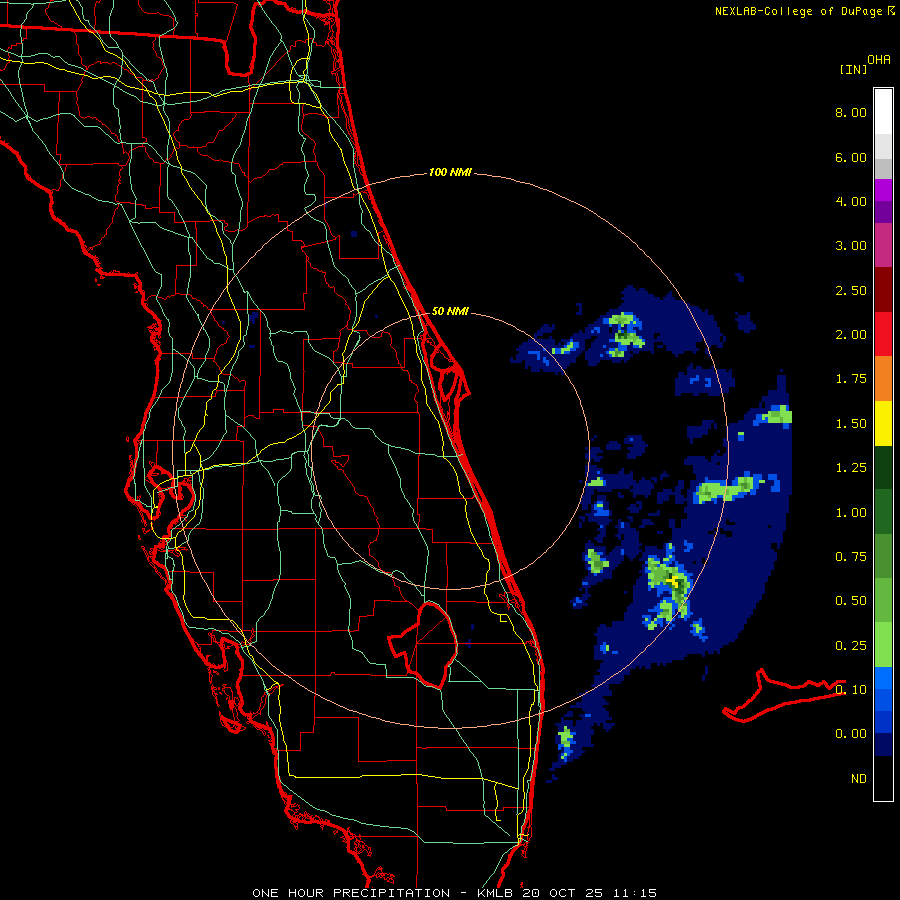900x900 pixels.
Task: Click the 100 NMI range ring label
Action: tap(450, 172)
